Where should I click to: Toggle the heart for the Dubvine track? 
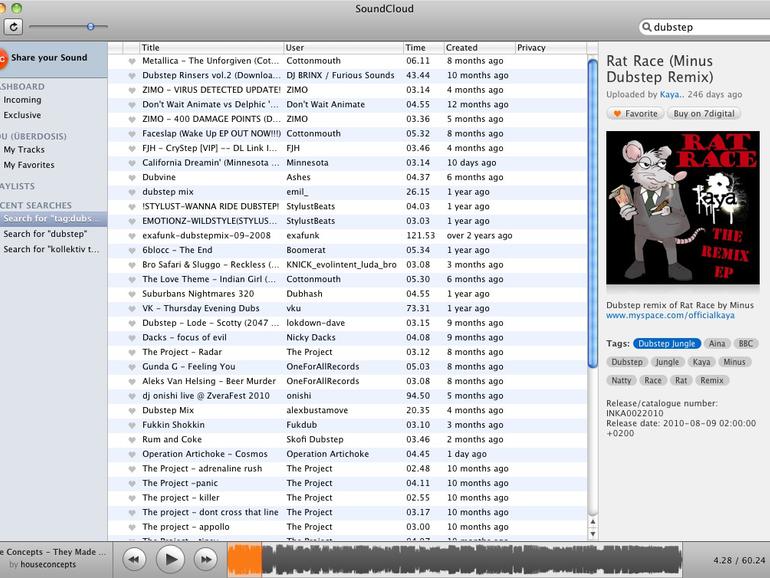(132, 178)
